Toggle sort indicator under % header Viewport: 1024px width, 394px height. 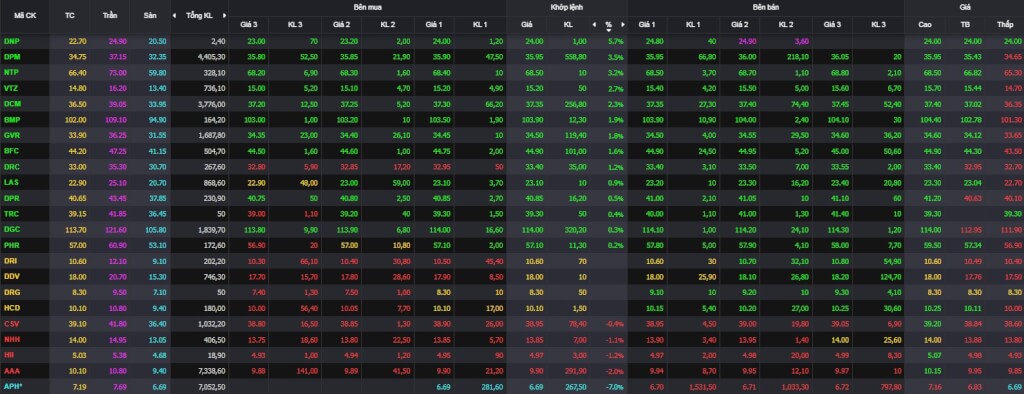[609, 30]
